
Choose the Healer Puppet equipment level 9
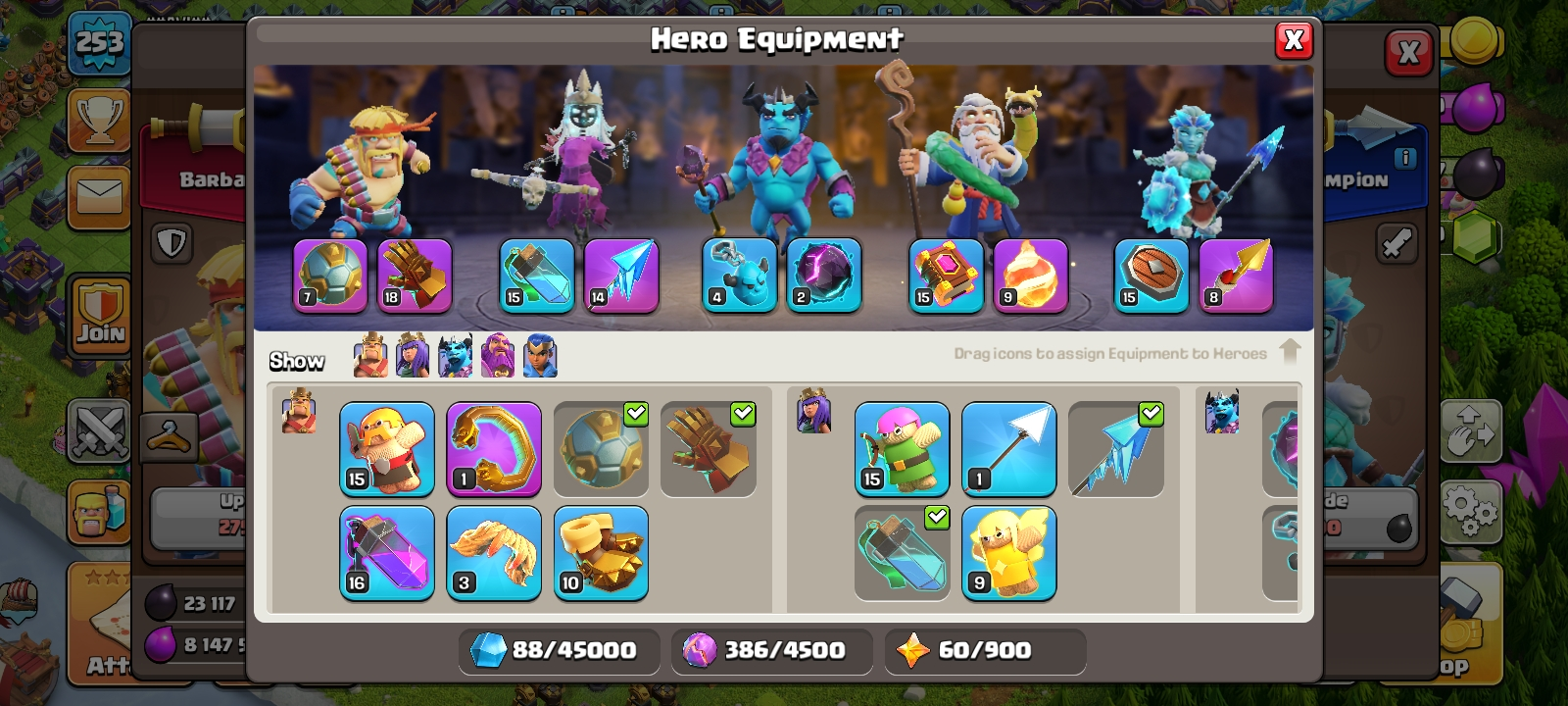(x=1009, y=553)
